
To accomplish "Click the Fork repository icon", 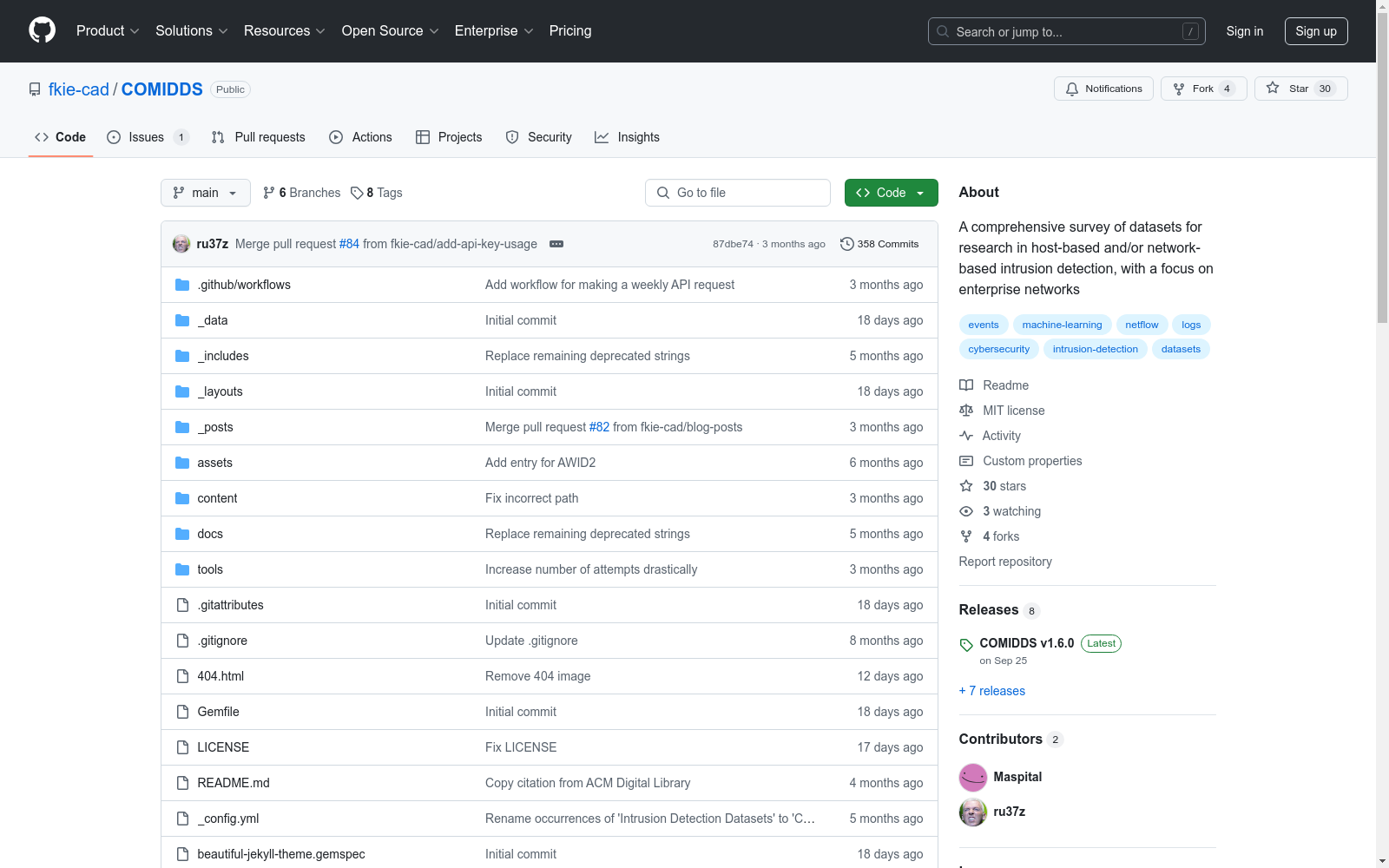I will click(x=1179, y=89).
